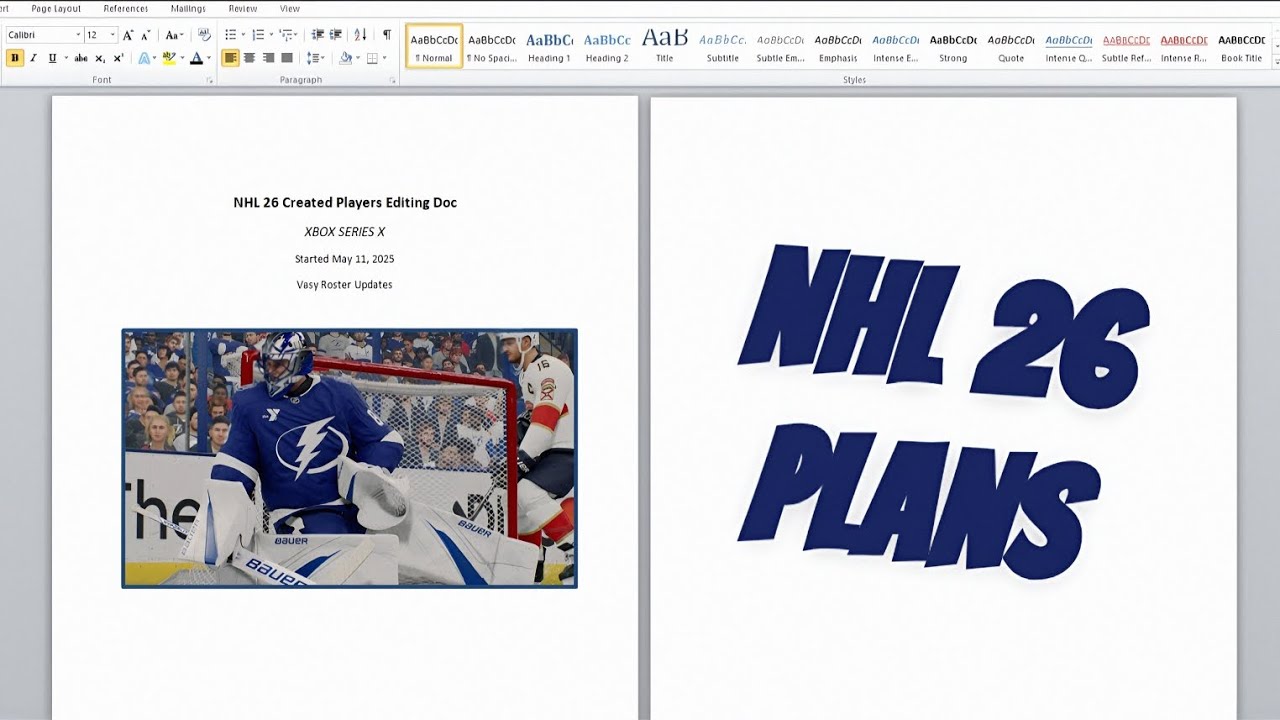Insert a bulleted list
Image resolution: width=1280 pixels, height=720 pixels.
click(x=231, y=35)
